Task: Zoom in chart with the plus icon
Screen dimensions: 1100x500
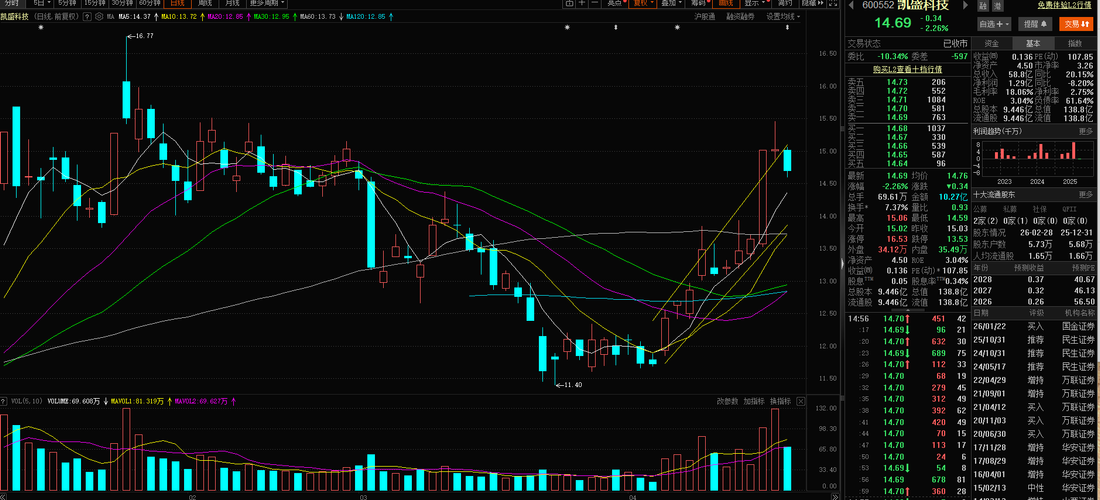Action: coord(582,4)
